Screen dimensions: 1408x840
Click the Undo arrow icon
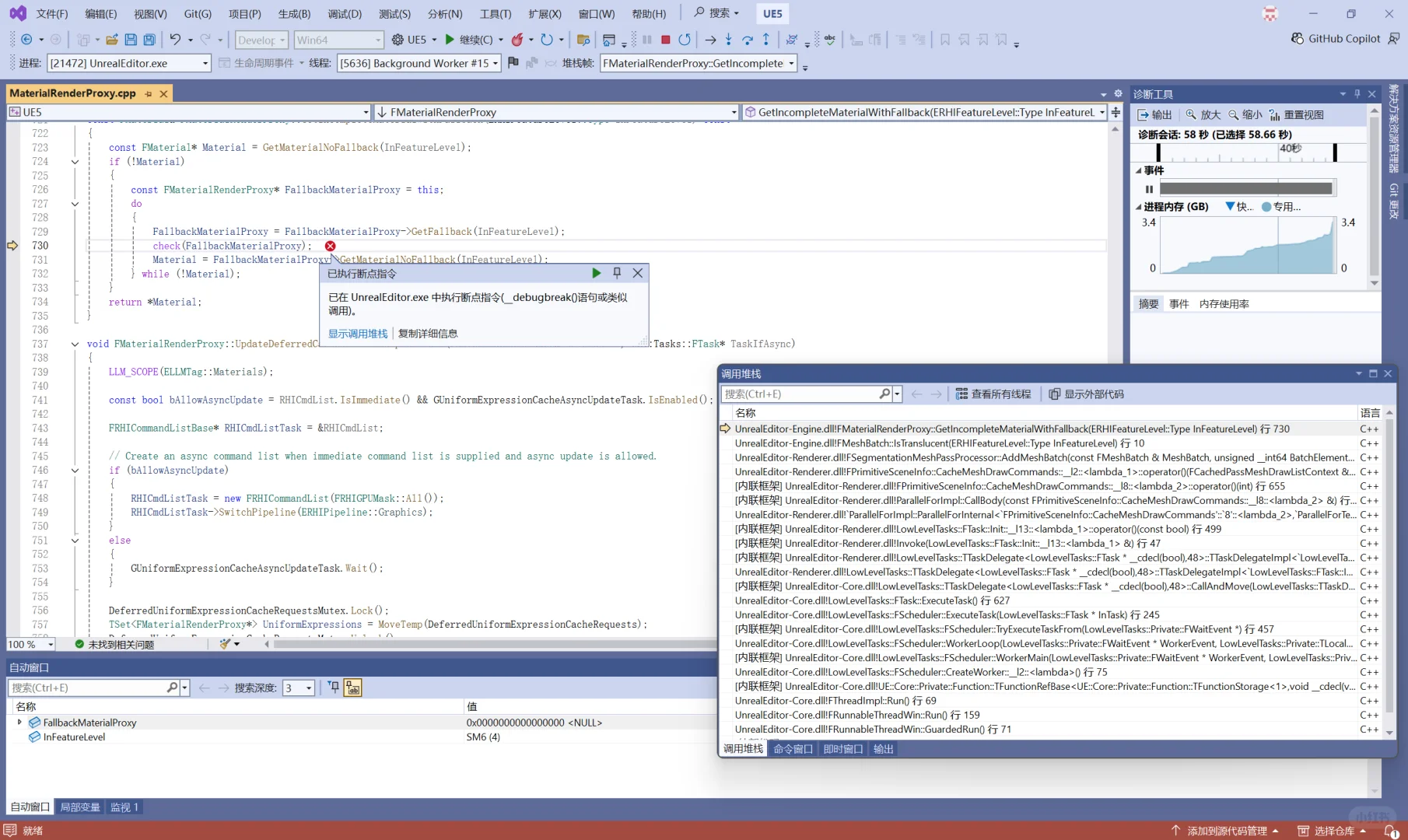175,40
